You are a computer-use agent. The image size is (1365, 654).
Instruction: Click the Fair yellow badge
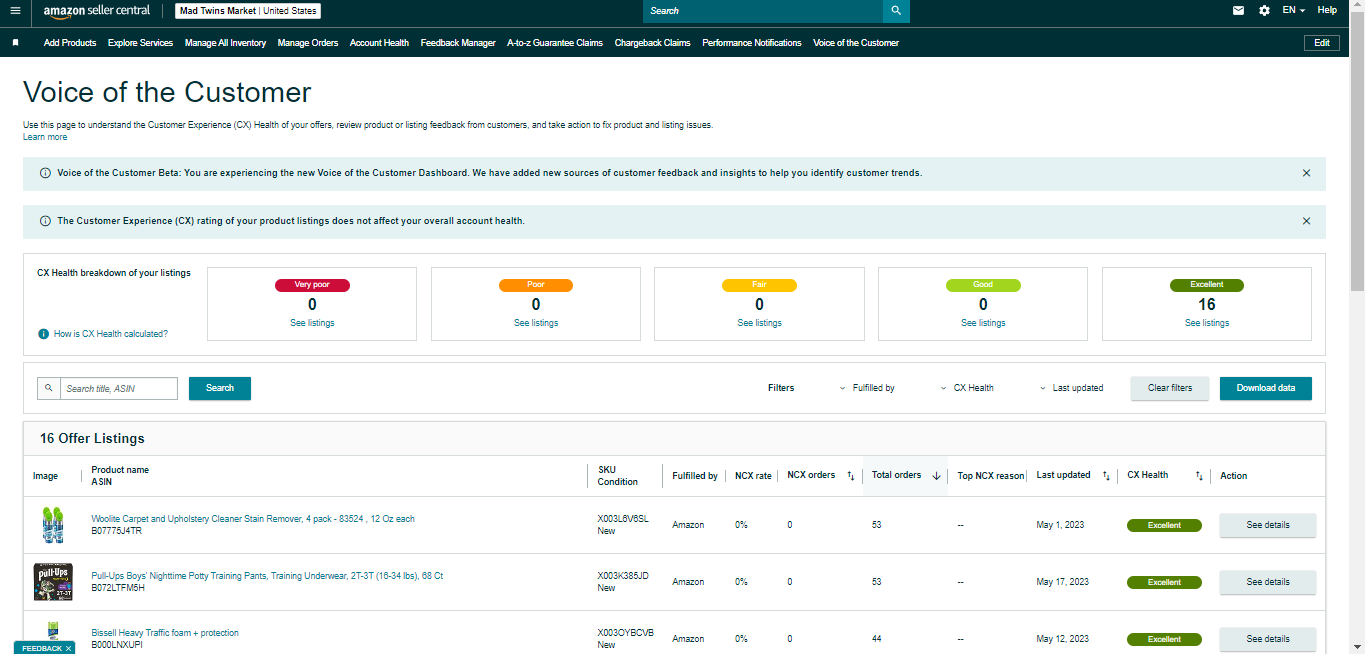point(760,285)
